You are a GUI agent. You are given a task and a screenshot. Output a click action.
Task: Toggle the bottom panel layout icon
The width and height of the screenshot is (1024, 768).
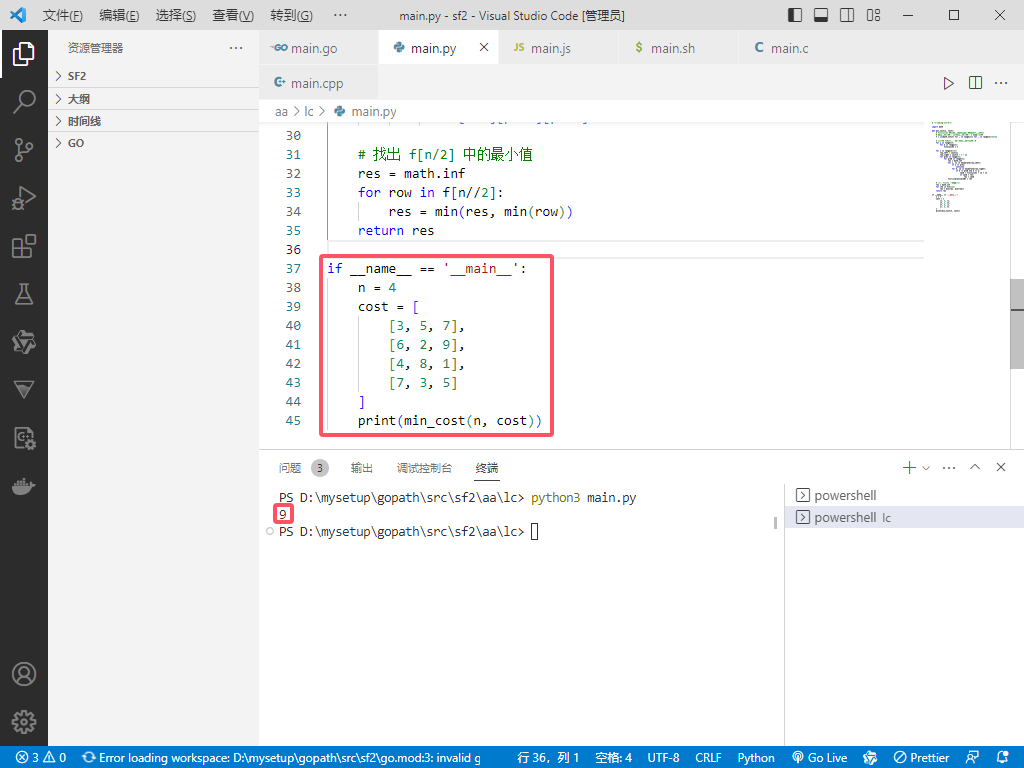[x=821, y=15]
